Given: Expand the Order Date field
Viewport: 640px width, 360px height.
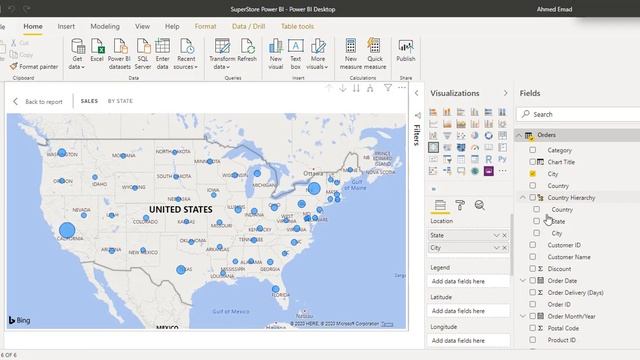Looking at the screenshot, I should [523, 280].
